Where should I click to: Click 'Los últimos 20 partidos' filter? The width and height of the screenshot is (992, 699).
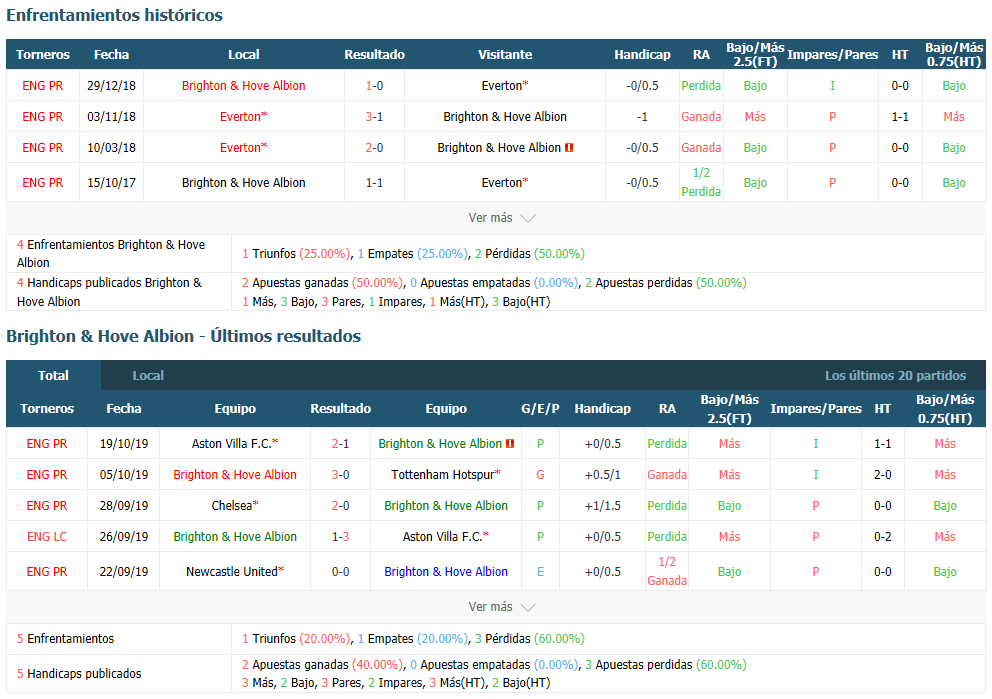895,375
